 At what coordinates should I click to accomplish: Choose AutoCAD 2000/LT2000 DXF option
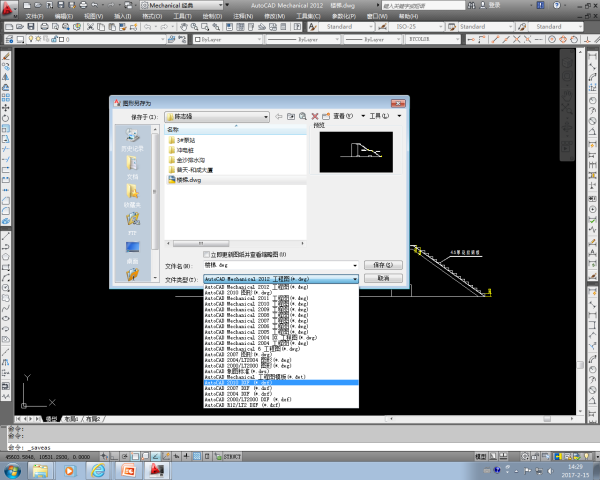[x=281, y=399]
